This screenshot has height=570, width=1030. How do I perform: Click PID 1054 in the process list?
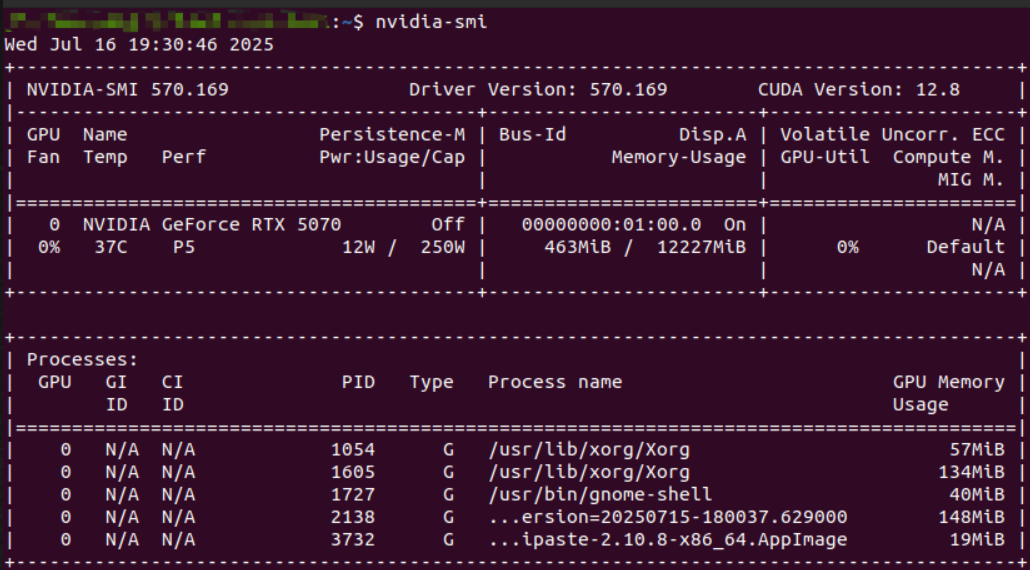(x=352, y=450)
